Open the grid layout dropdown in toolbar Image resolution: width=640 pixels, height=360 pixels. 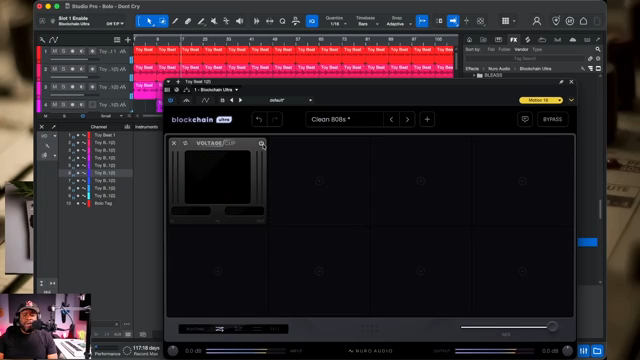(508, 21)
